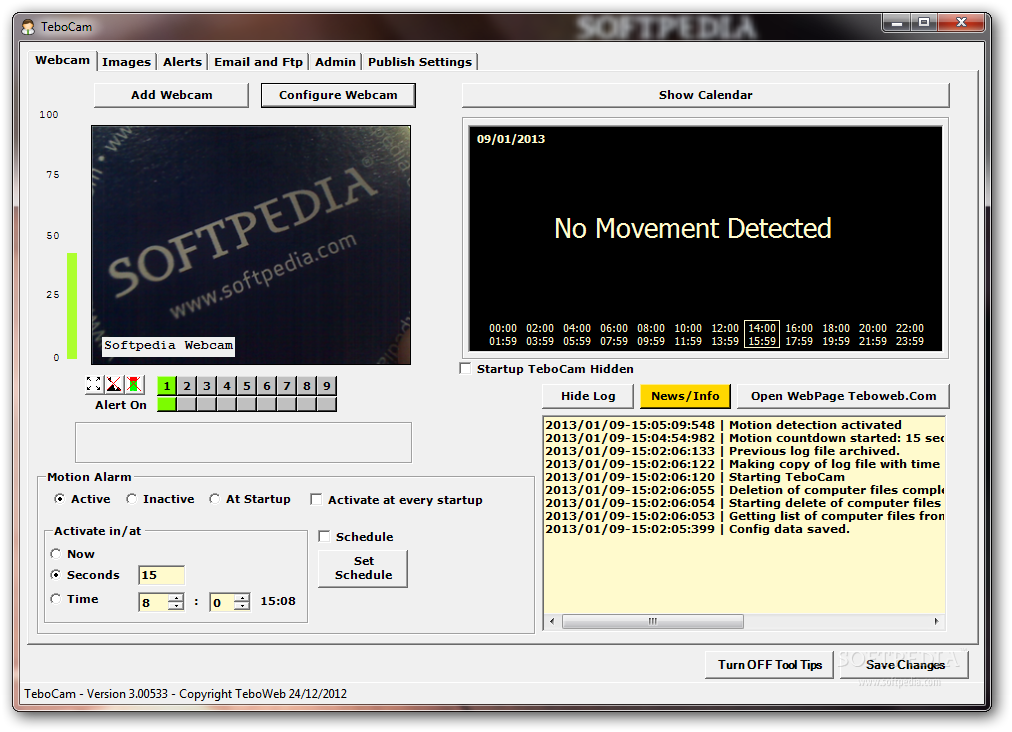Viewport: 1012px width, 732px height.
Task: Click the hour input field
Action: point(154,602)
